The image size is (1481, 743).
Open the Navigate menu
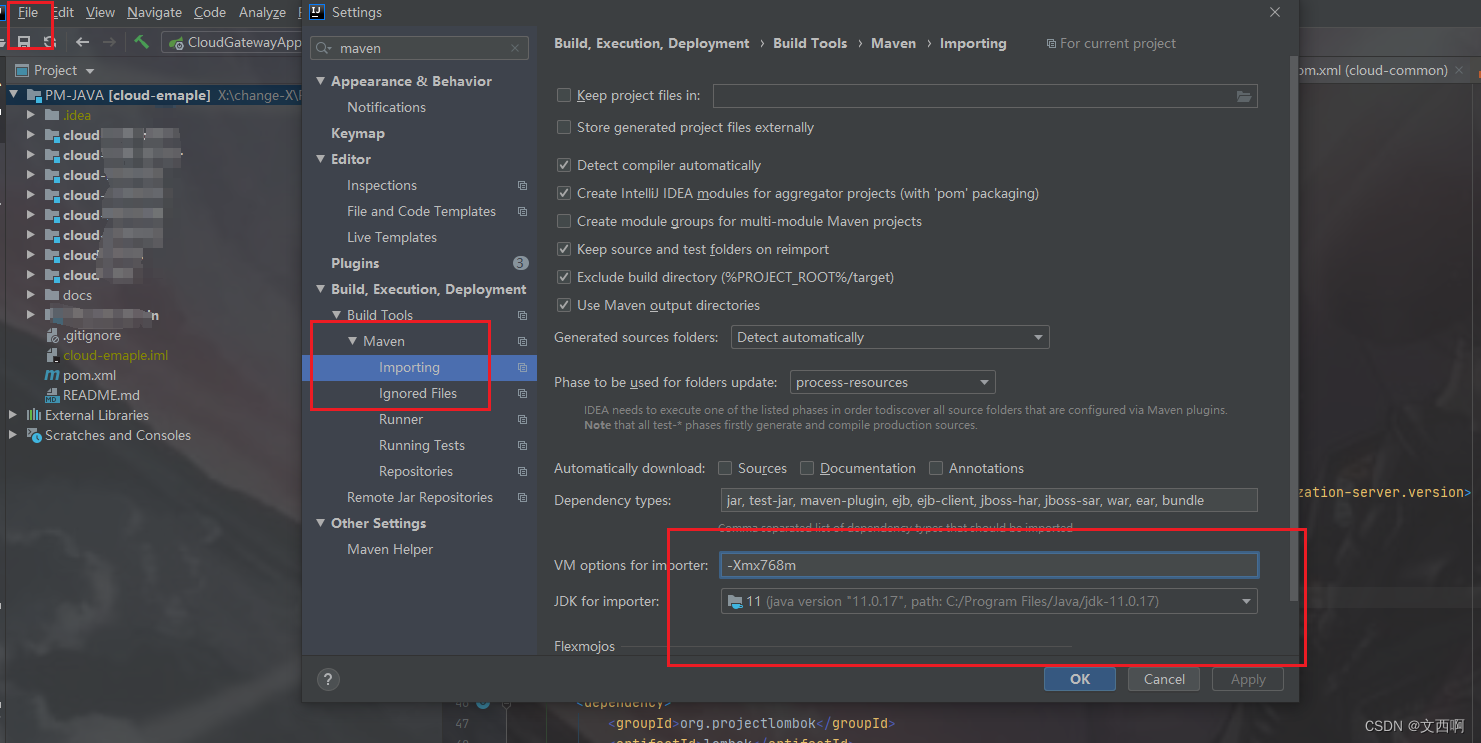154,12
